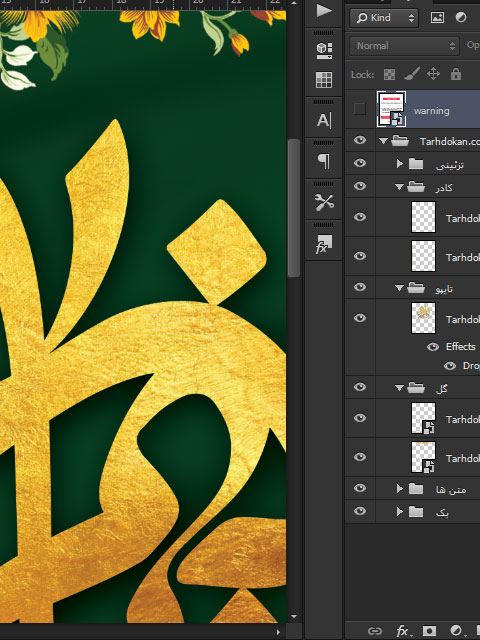Hide the گل group
This screenshot has height=640, width=480.
360,387
